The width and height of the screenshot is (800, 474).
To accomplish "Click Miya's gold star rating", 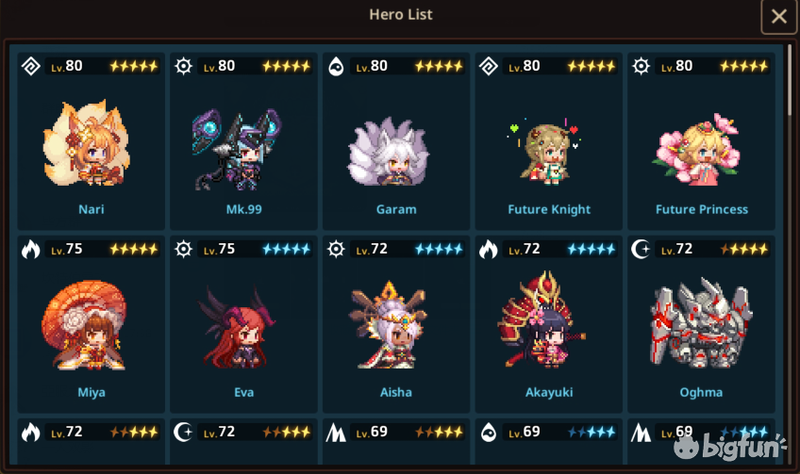I will click(x=134, y=249).
